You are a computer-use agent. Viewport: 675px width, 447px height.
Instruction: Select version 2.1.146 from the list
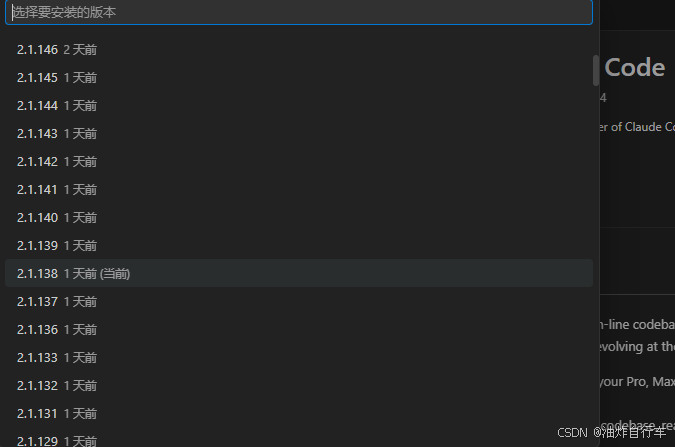tap(299, 50)
